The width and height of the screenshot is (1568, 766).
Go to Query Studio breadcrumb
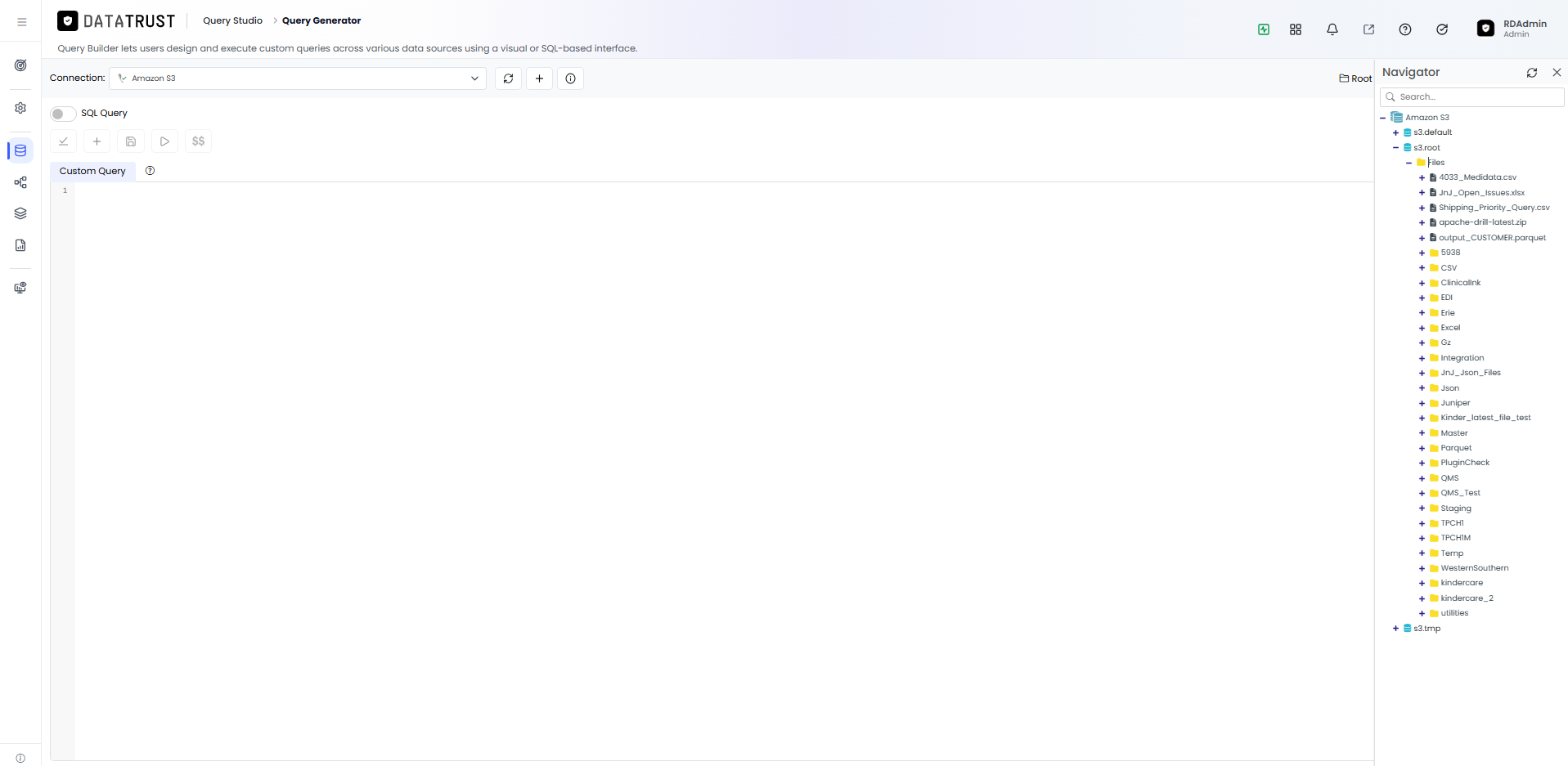point(232,20)
